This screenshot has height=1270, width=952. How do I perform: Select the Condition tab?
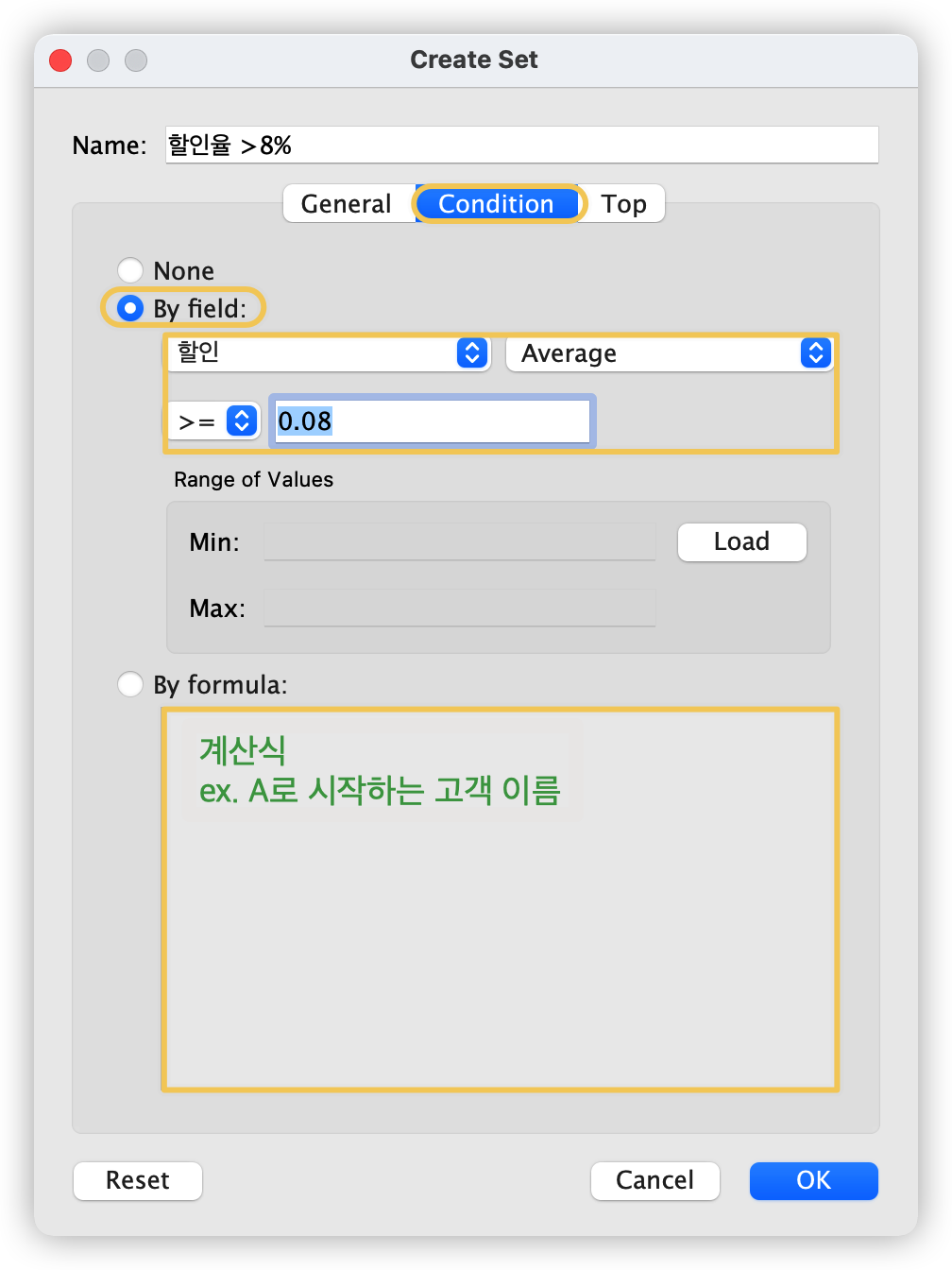click(x=497, y=204)
